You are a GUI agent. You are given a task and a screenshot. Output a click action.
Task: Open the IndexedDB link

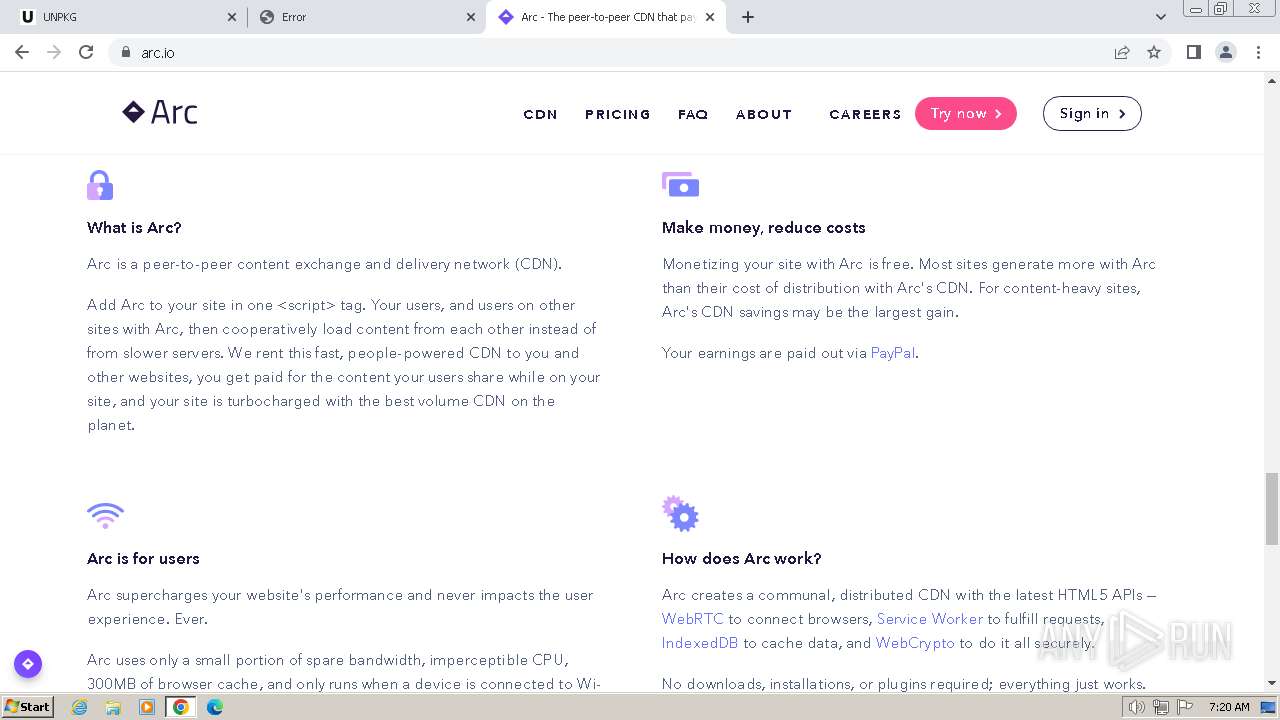(x=700, y=643)
